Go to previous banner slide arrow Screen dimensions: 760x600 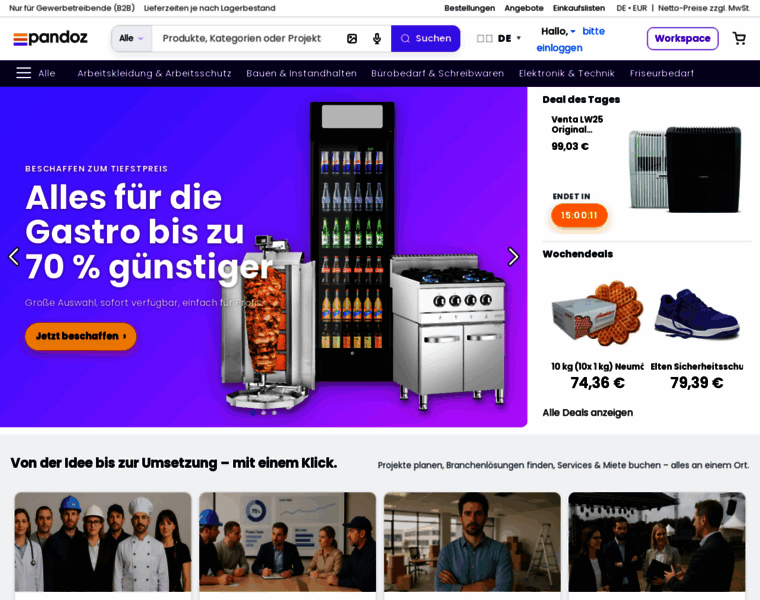(14, 256)
